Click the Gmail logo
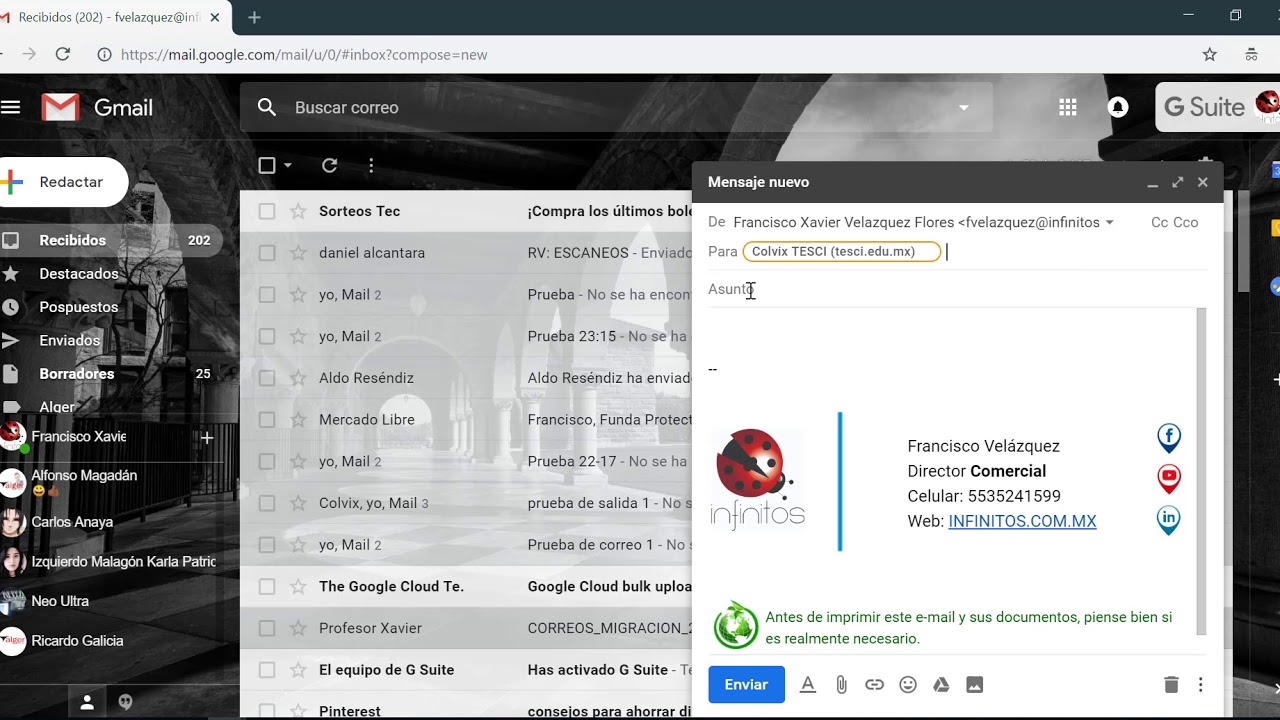 [x=97, y=107]
